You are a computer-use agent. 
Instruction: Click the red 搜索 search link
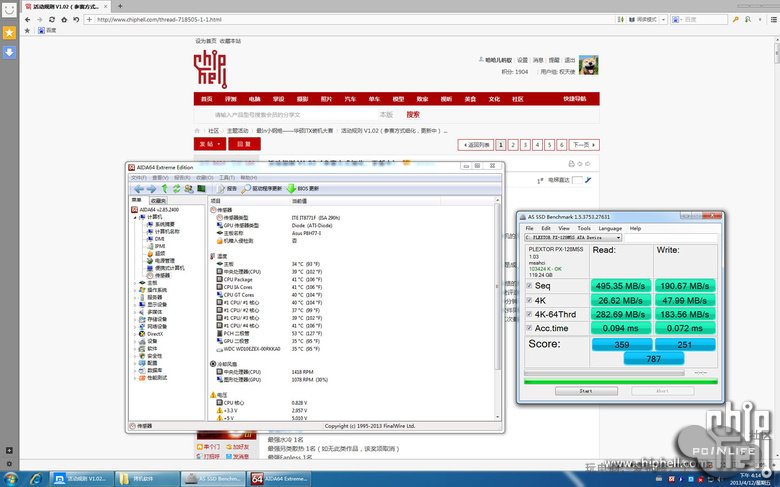click(x=413, y=115)
